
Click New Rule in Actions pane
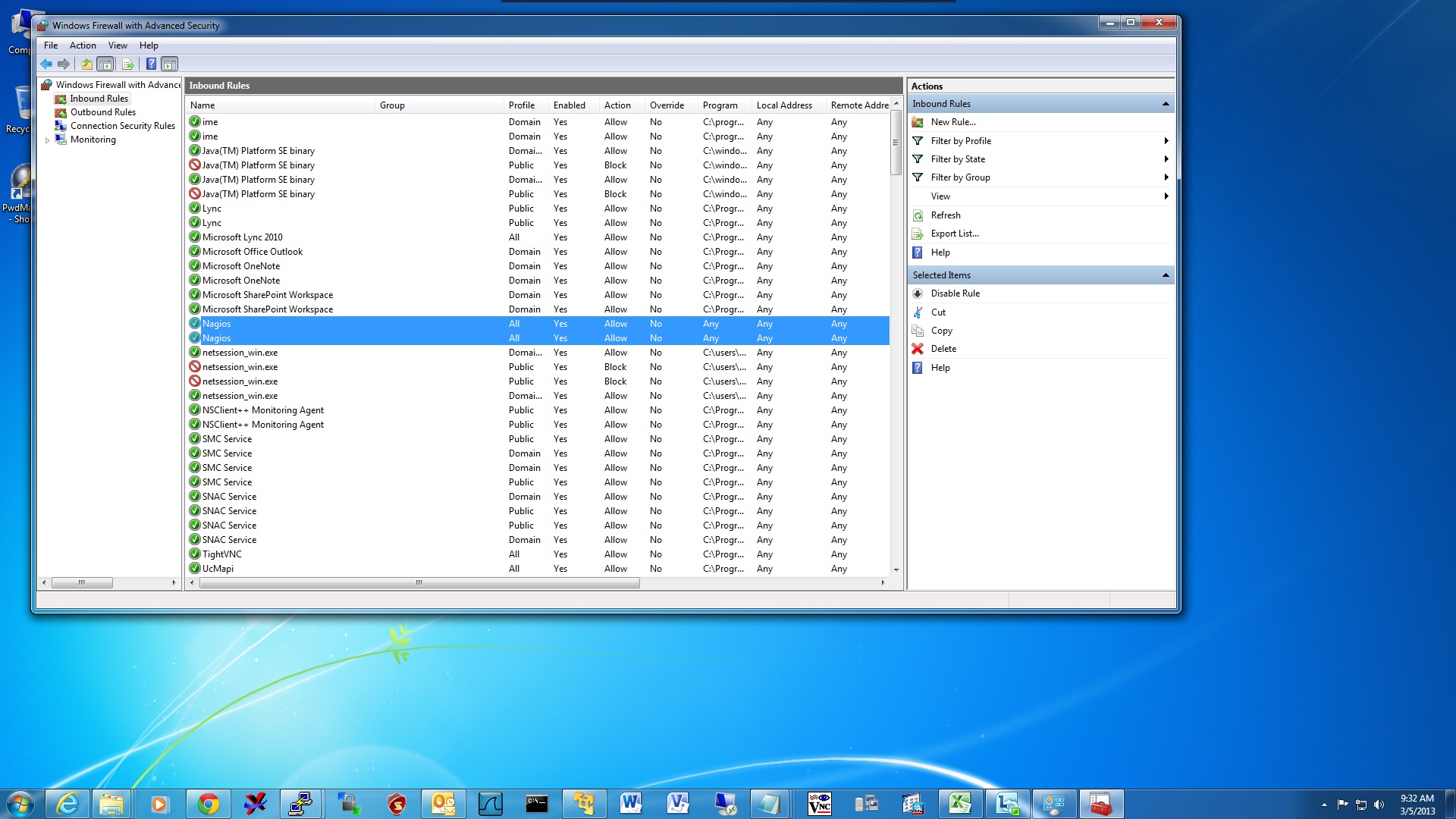coord(952,122)
